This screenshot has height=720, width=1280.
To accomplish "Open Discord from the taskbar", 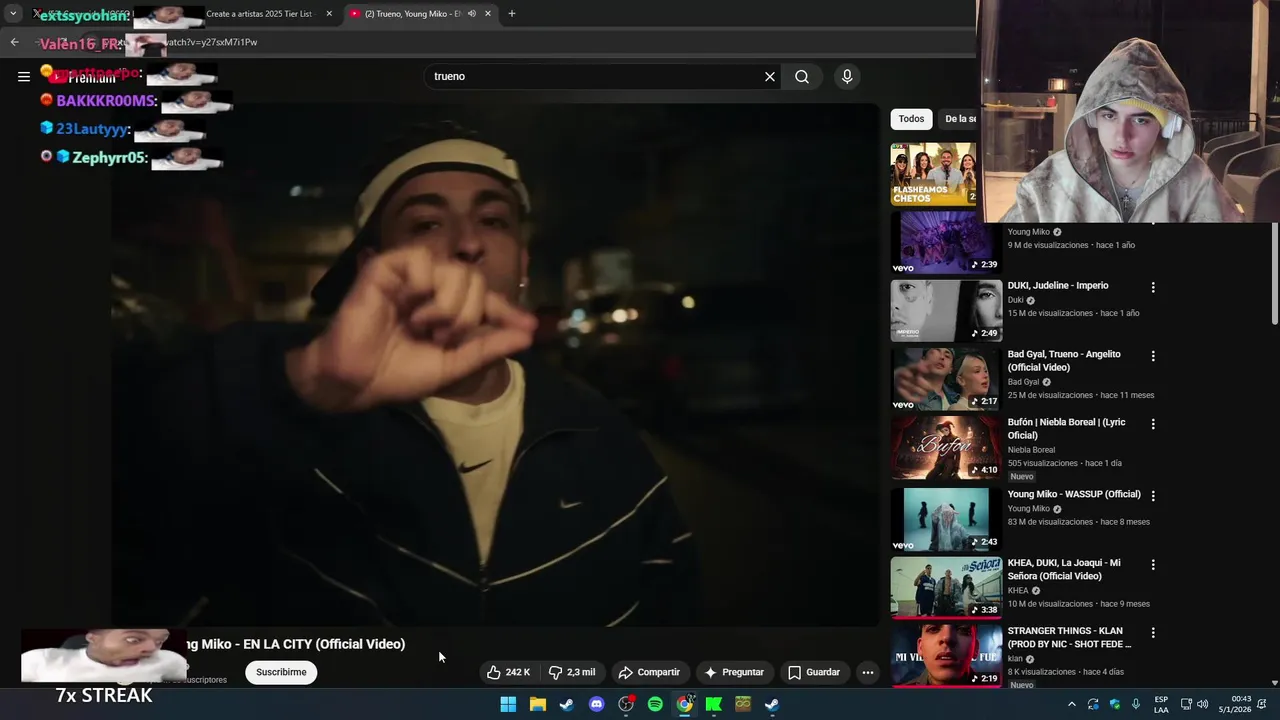I will click(x=597, y=704).
